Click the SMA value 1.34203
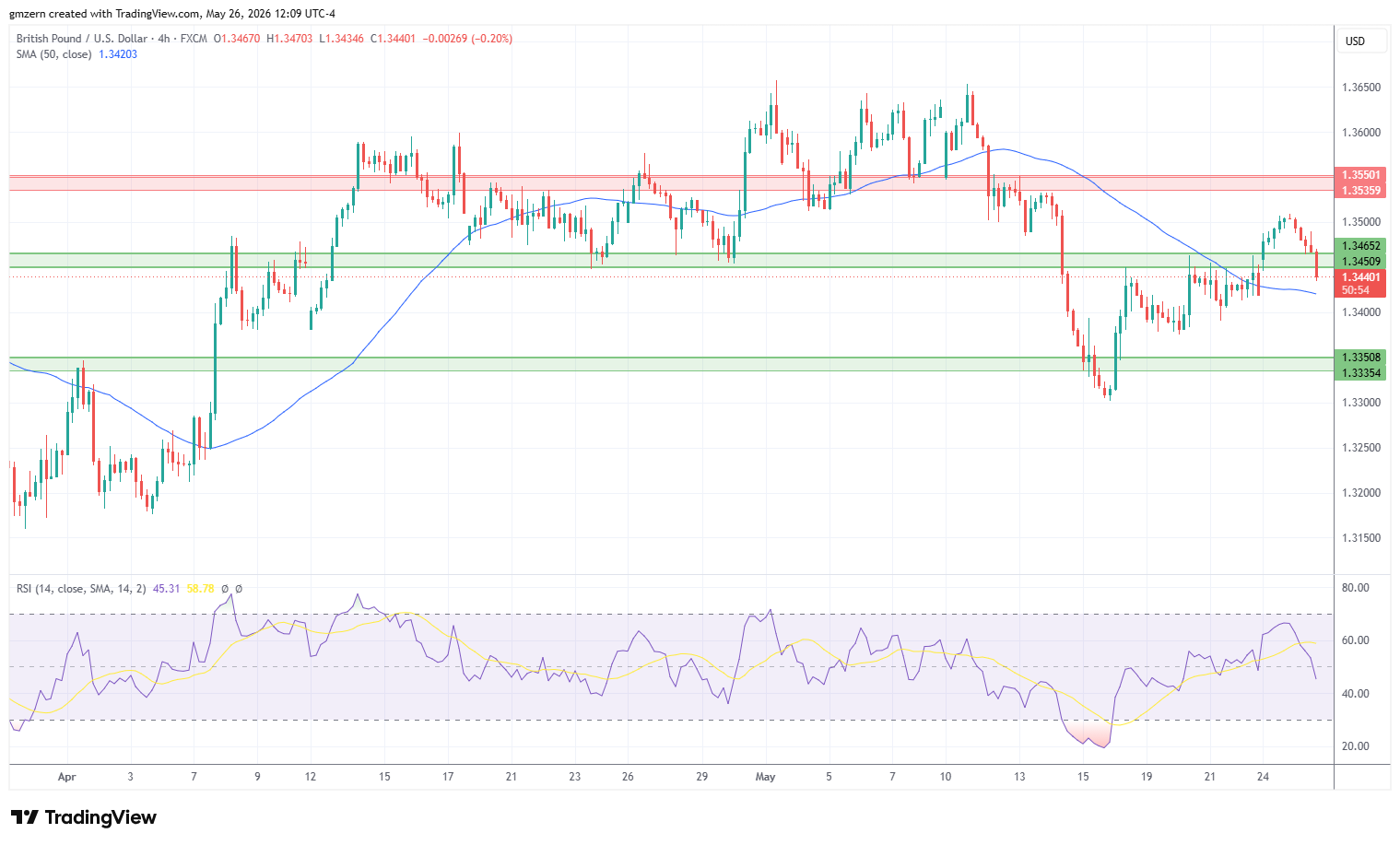1400x845 pixels. 118,54
